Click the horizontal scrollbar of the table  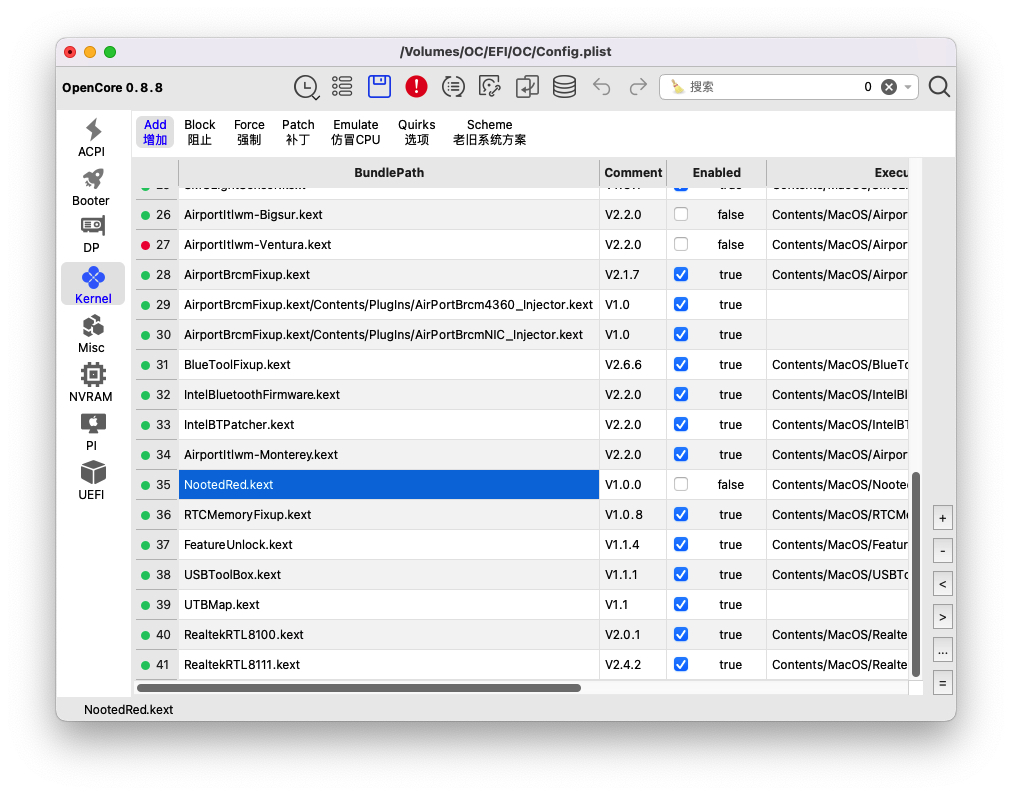[x=359, y=688]
